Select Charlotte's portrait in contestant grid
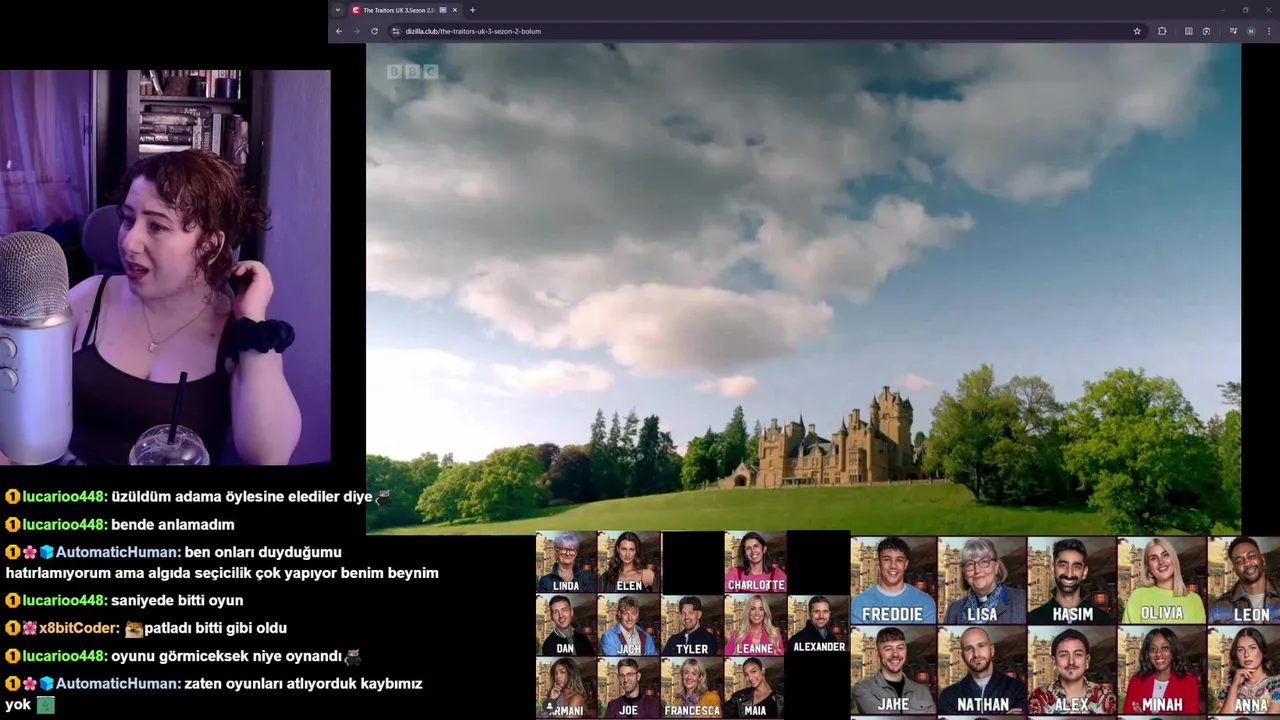This screenshot has width=1280, height=720. click(x=756, y=562)
